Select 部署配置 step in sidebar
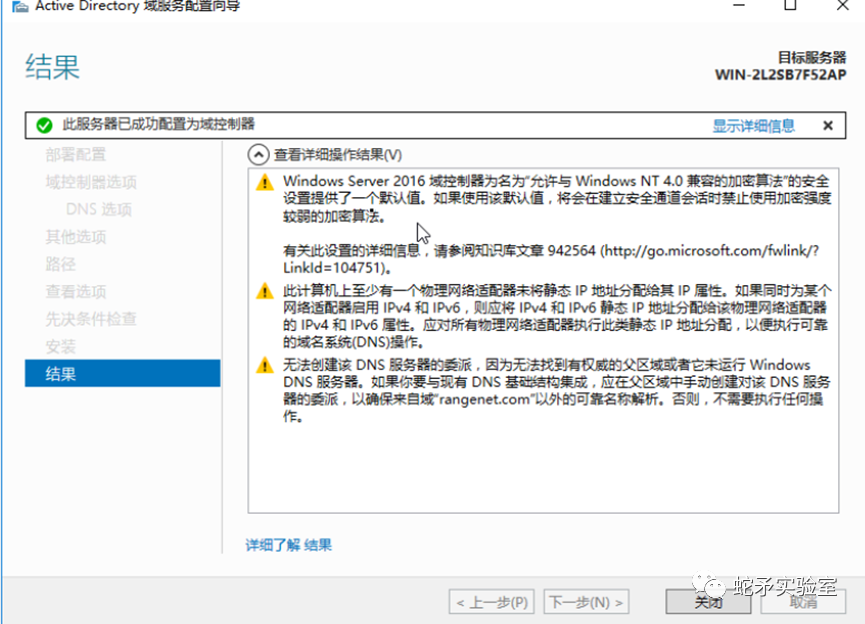This screenshot has width=865, height=624. tap(76, 155)
